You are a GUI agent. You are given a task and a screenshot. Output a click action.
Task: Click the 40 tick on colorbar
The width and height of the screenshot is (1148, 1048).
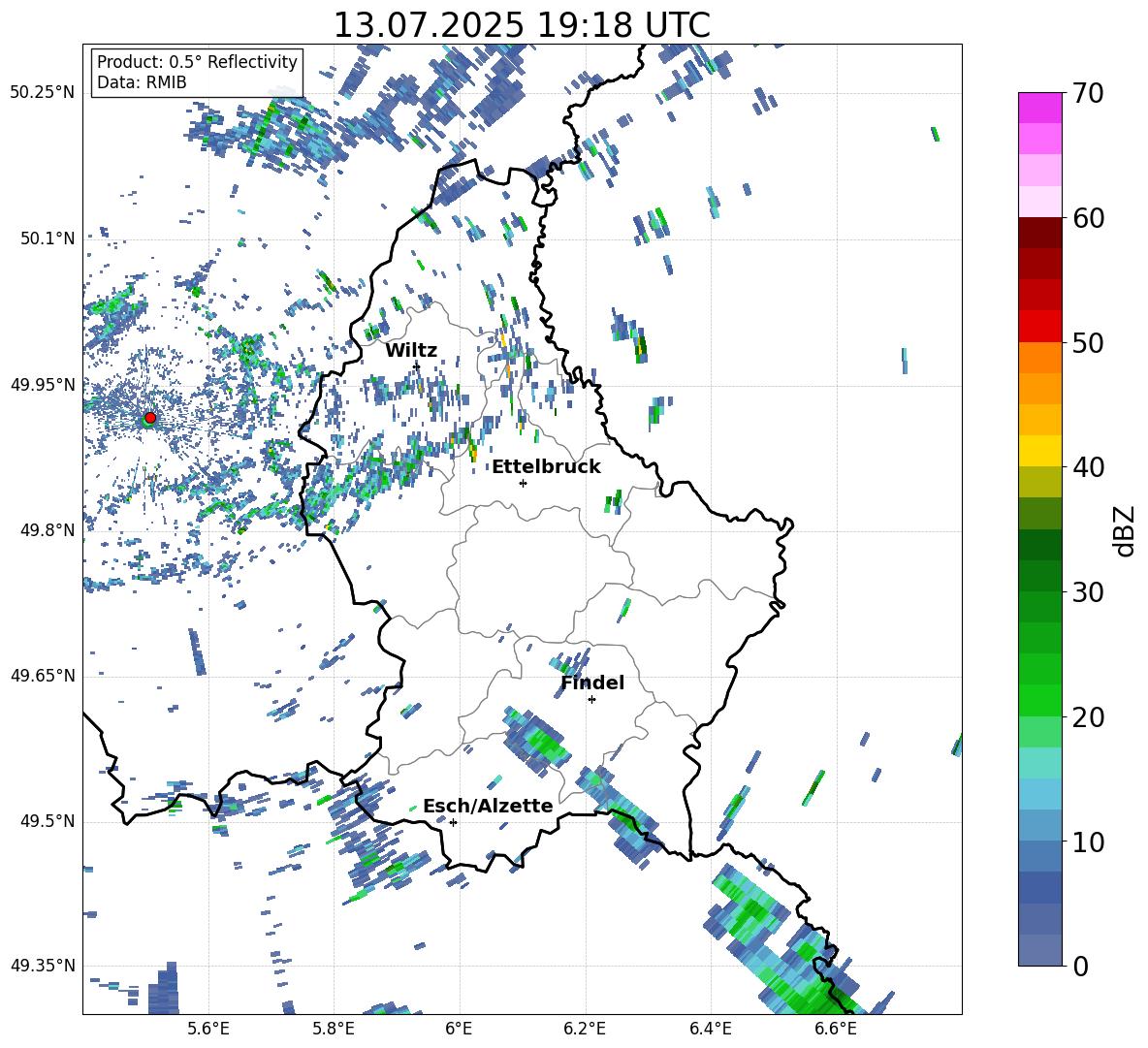click(1088, 467)
